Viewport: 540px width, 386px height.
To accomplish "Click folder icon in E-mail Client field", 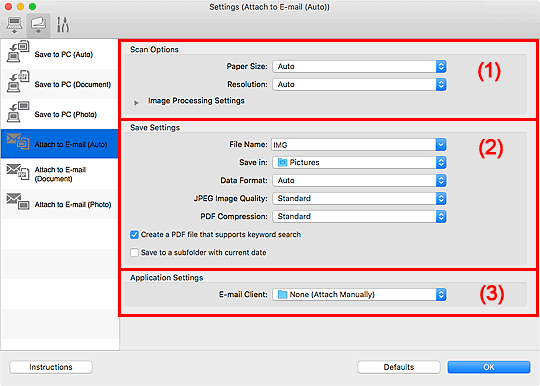I will (x=282, y=294).
